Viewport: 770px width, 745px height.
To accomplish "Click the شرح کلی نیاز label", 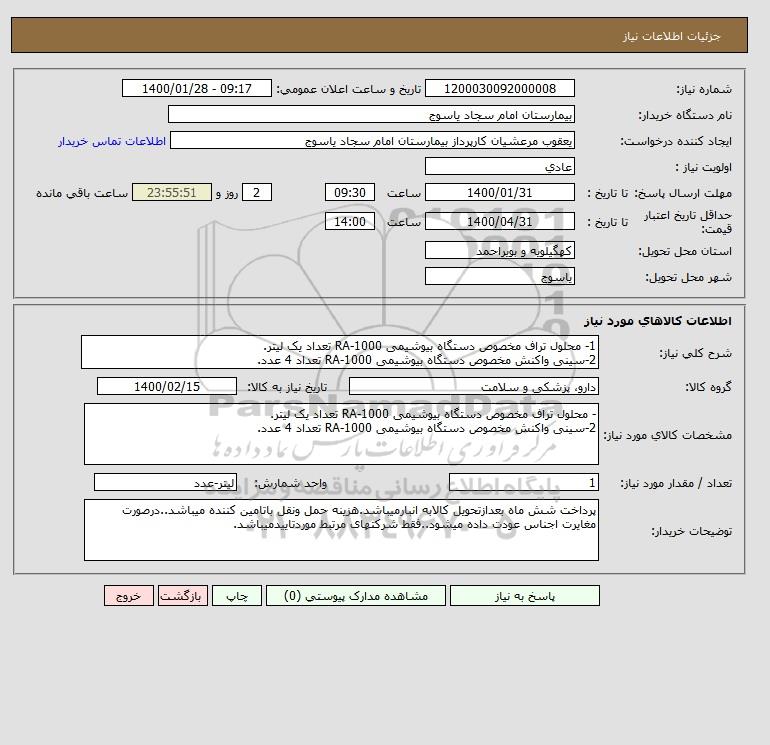I will point(695,353).
